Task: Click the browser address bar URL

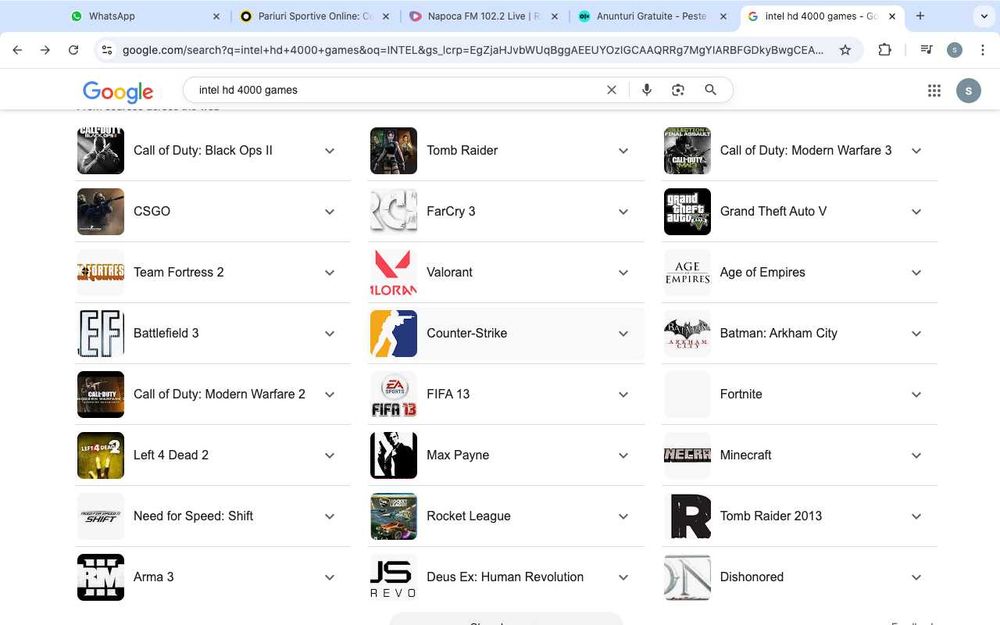Action: pos(473,50)
